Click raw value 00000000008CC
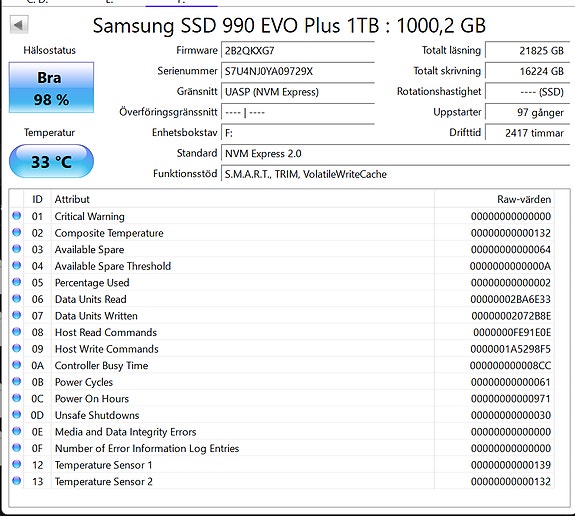 [510, 366]
